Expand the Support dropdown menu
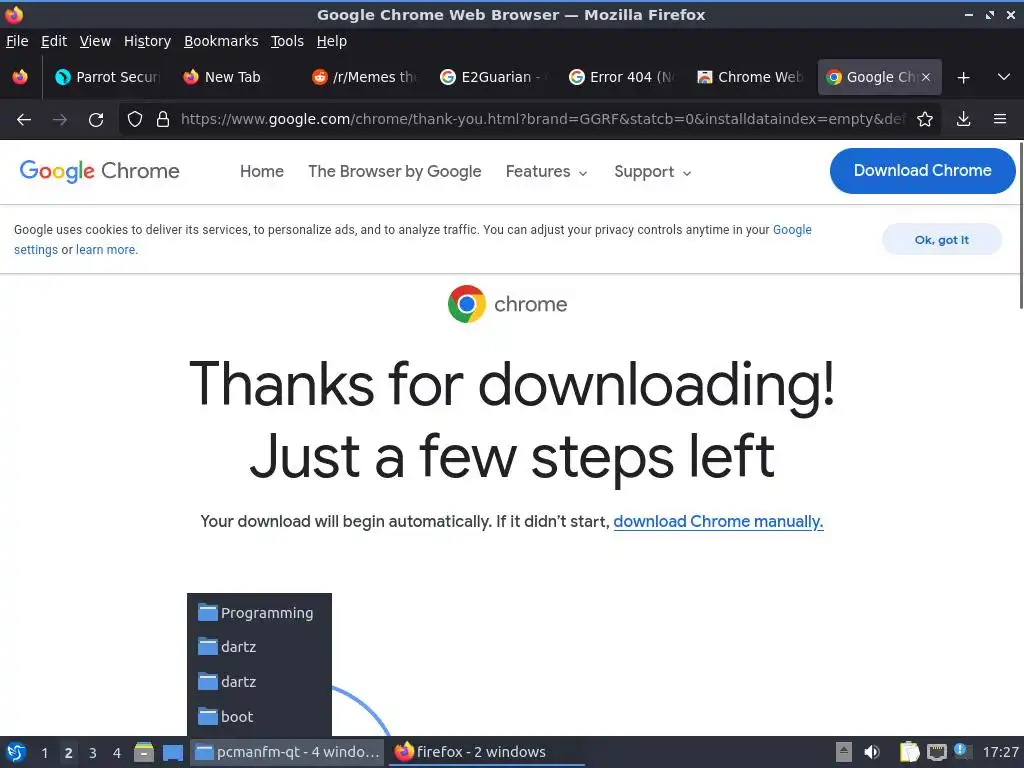The height and width of the screenshot is (768, 1024). click(652, 172)
